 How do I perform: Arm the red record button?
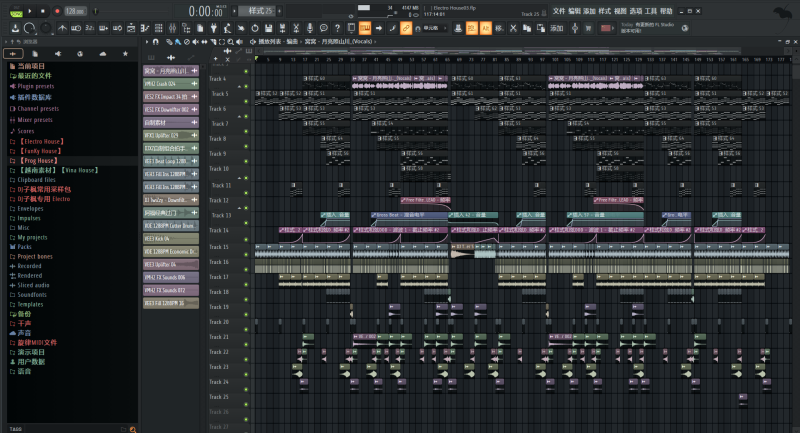[57, 11]
